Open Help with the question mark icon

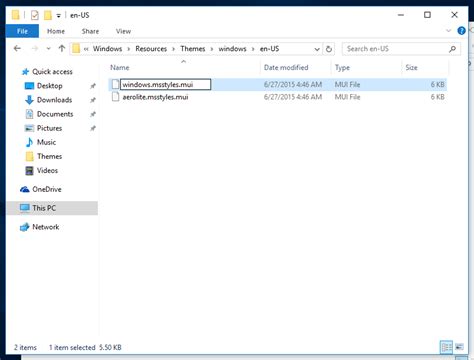coord(461,31)
